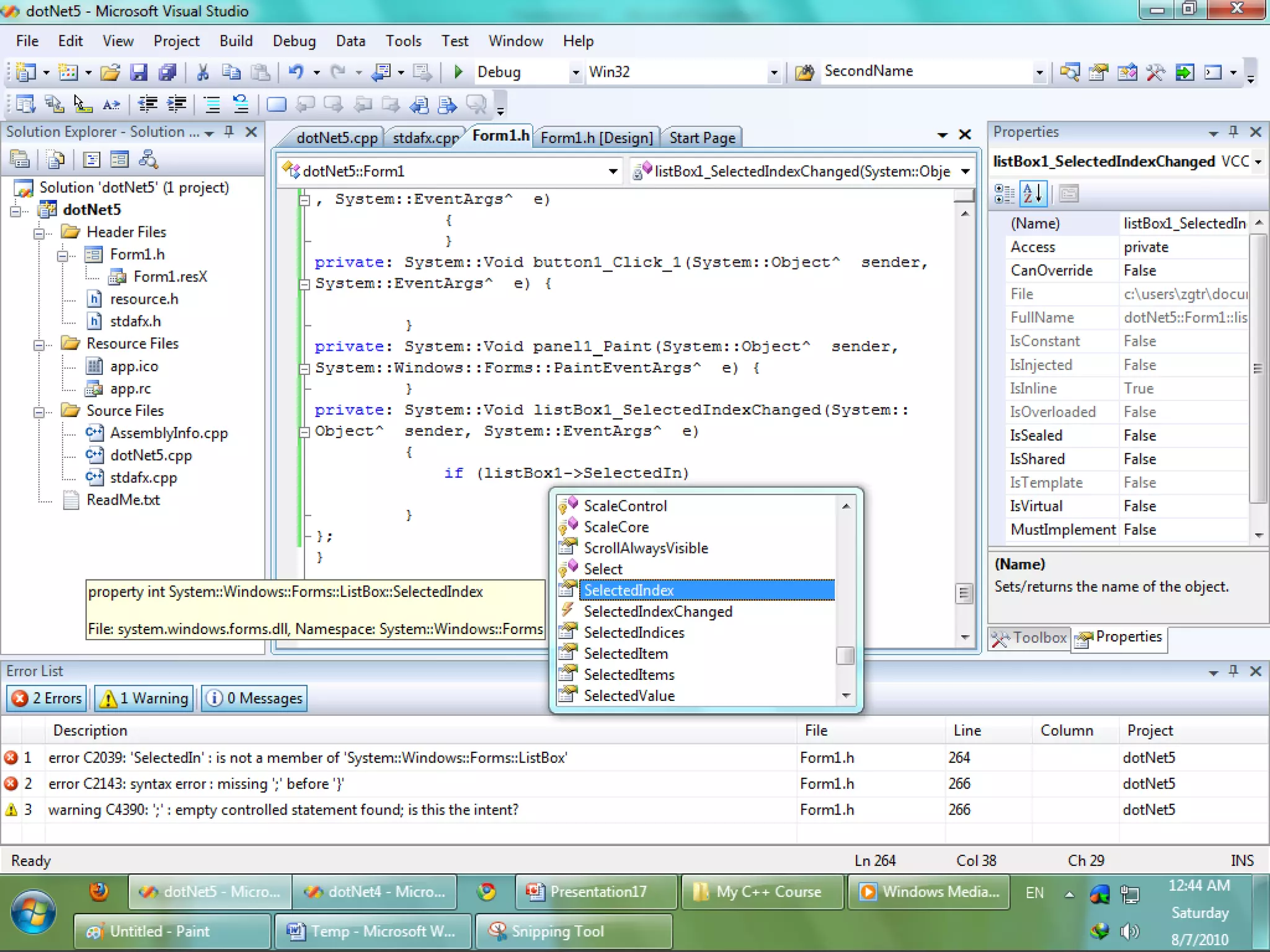Open the Win32 platform dropdown
The width and height of the screenshot is (1270, 952).
click(773, 73)
